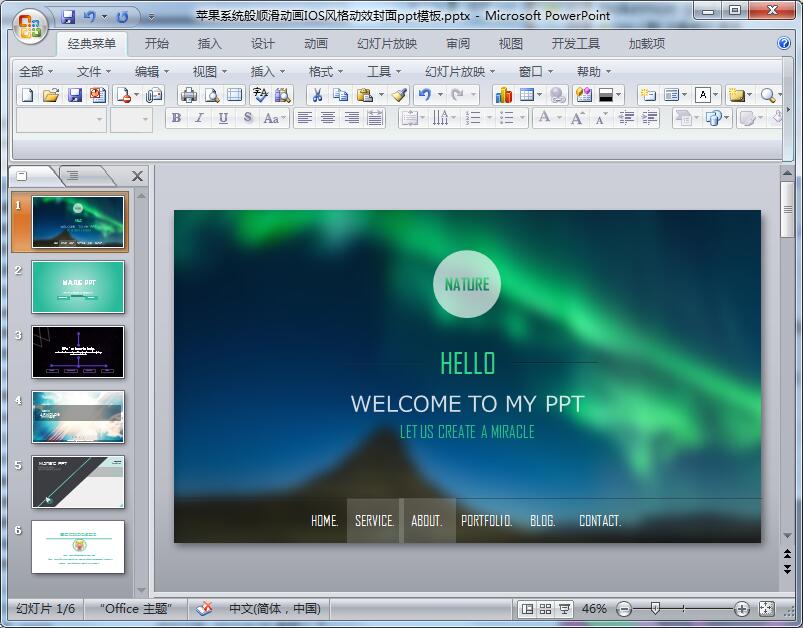Cut the selection with scissors icon

pos(317,95)
